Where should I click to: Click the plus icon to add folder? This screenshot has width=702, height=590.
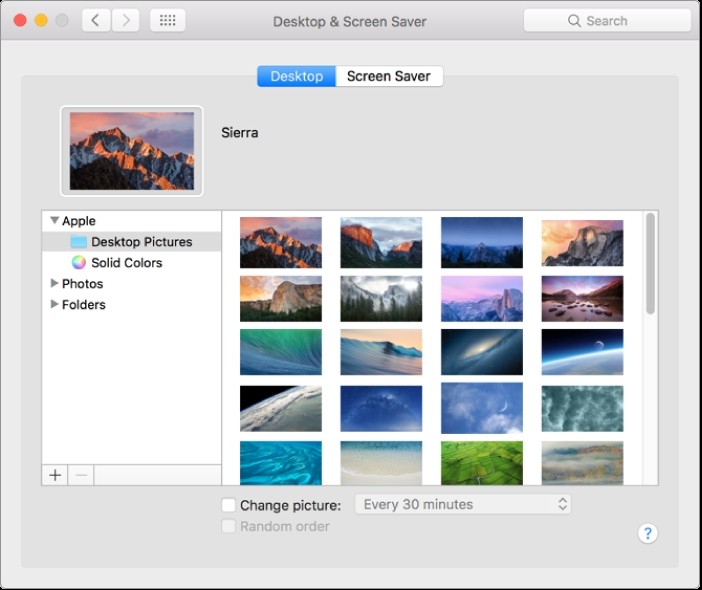coord(55,475)
